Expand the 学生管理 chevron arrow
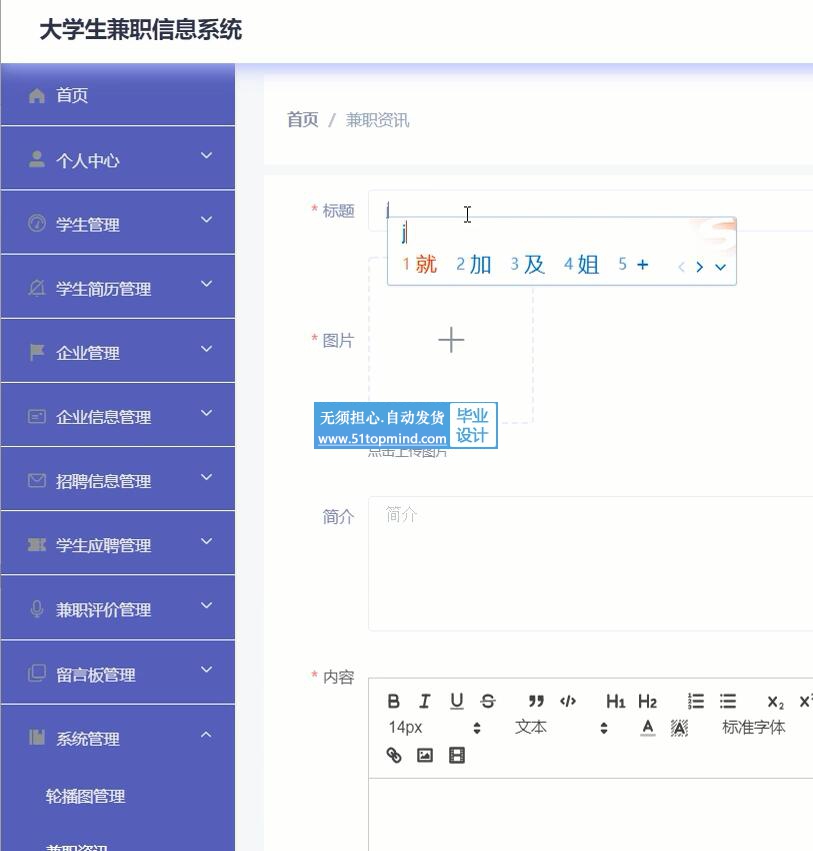813x851 pixels. 206,220
